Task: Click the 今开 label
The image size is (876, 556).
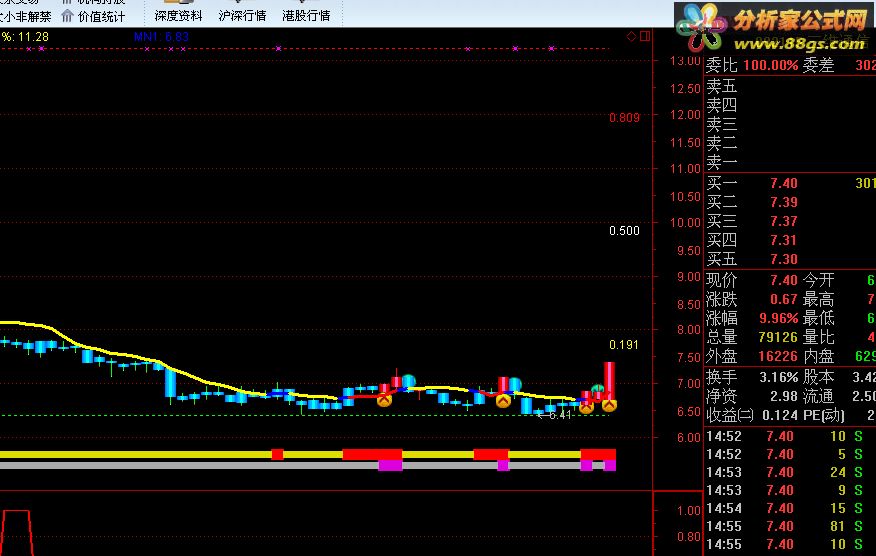Action: [818, 280]
